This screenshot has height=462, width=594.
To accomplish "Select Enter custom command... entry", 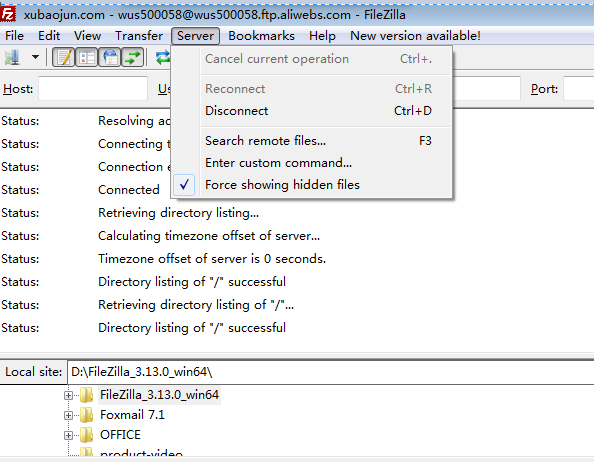I will (x=311, y=163).
